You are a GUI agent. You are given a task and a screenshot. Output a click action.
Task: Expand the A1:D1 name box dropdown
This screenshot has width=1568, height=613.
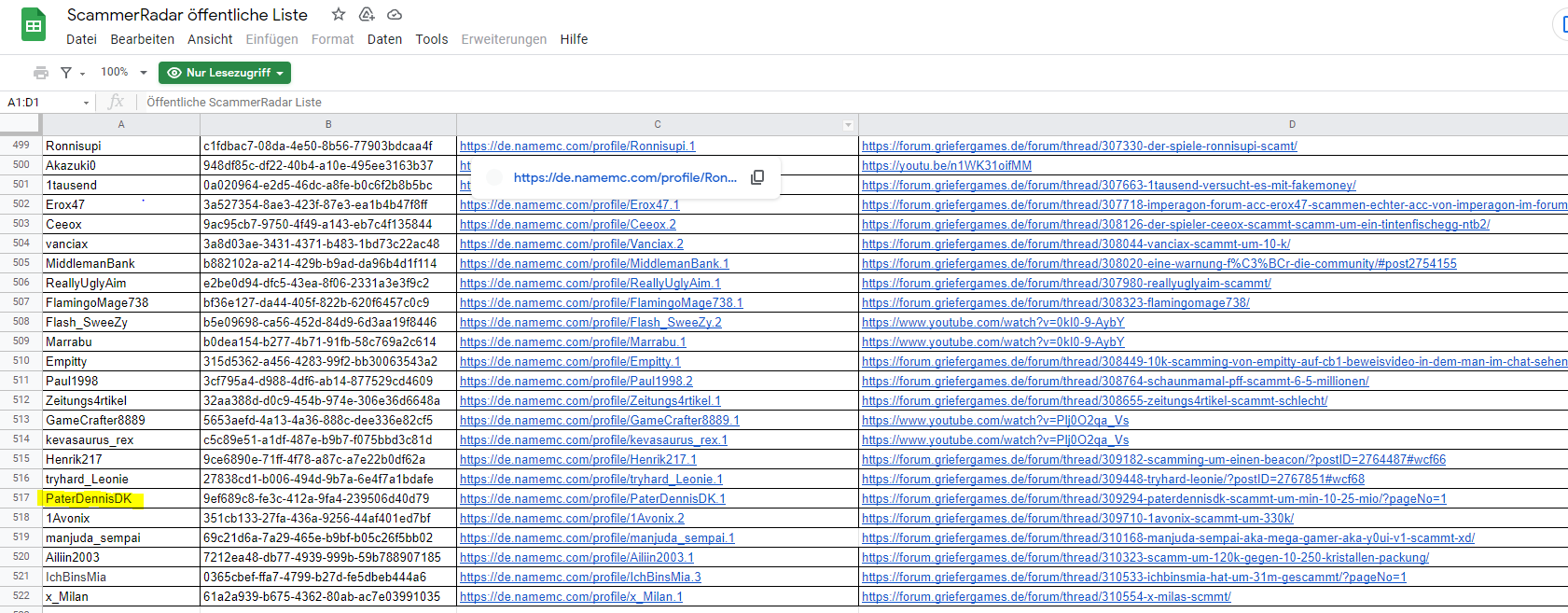tap(86, 103)
